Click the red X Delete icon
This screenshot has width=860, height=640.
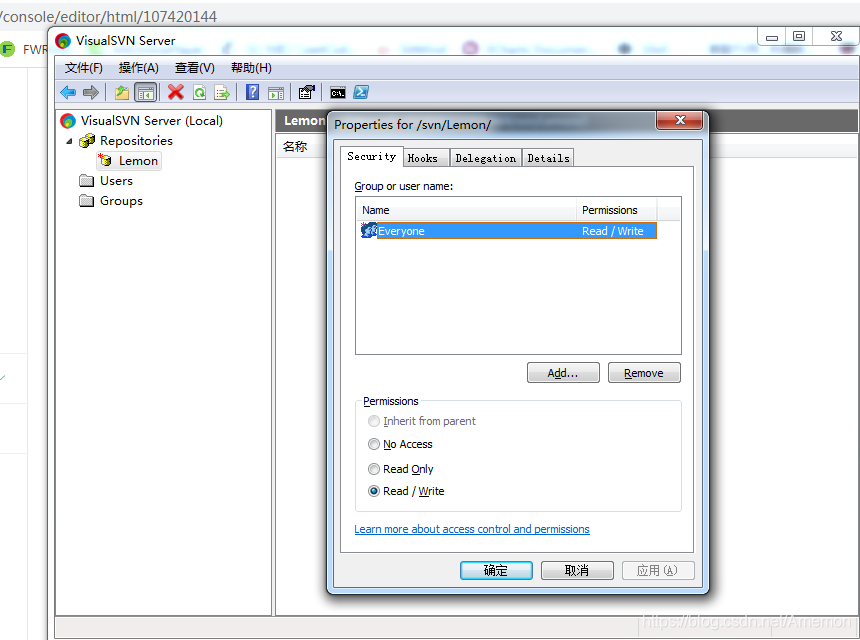tap(176, 92)
